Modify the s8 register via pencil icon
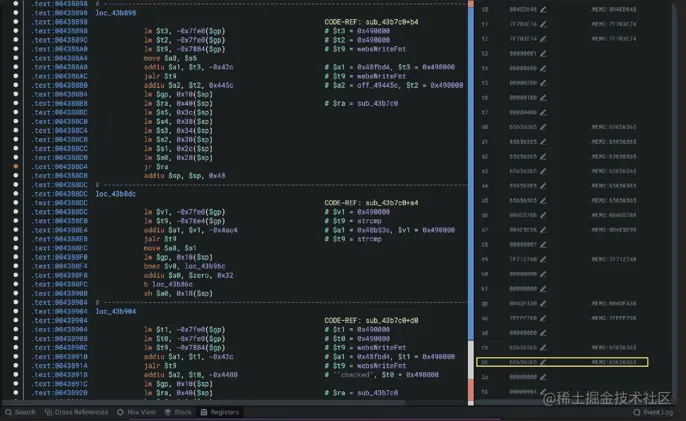Viewport: 686px width, 421px height. 543,333
